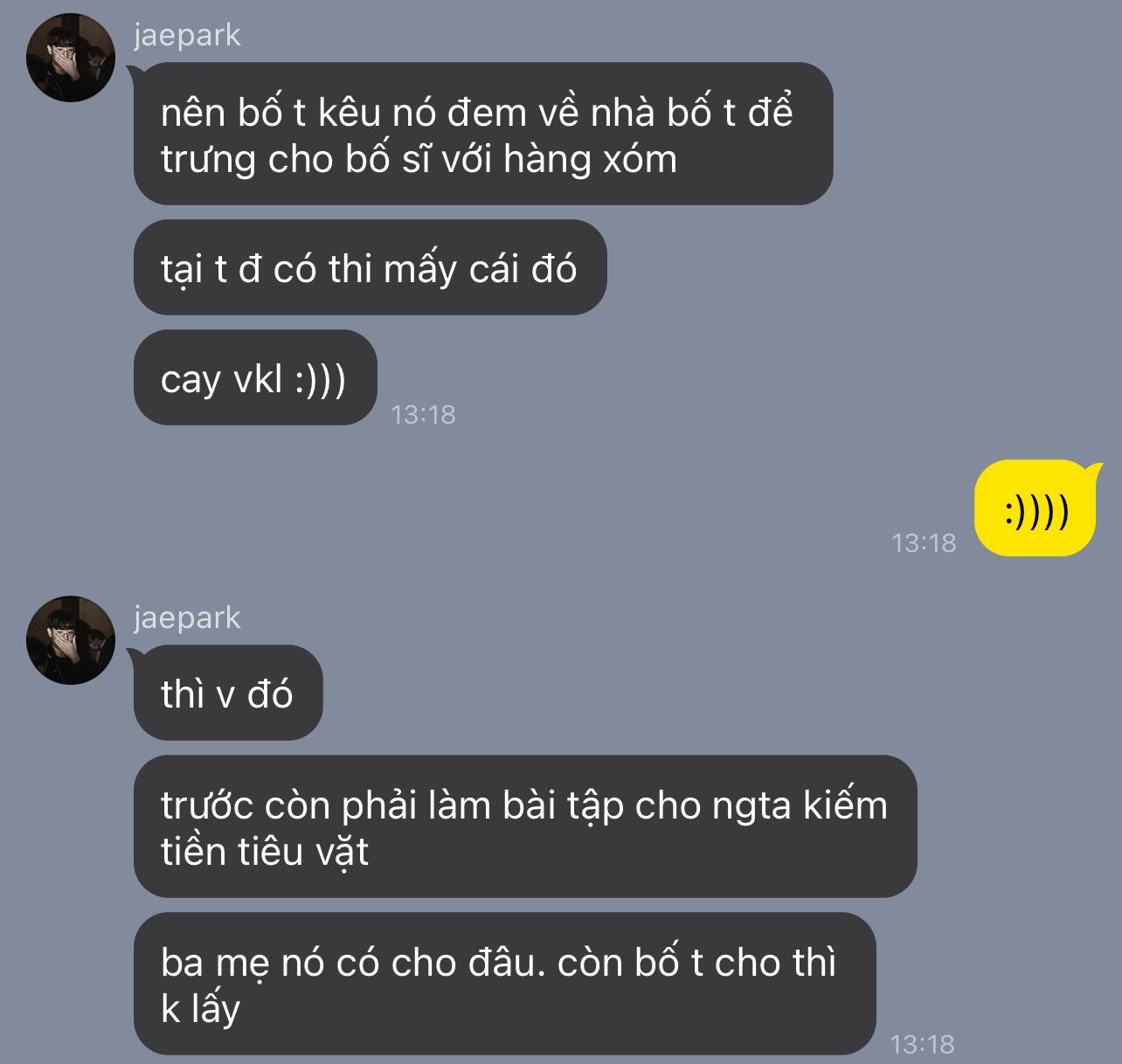Tap 13:18 timestamp beside 'cay vkl' bubble
The image size is (1122, 1064).
pyautogui.click(x=423, y=414)
